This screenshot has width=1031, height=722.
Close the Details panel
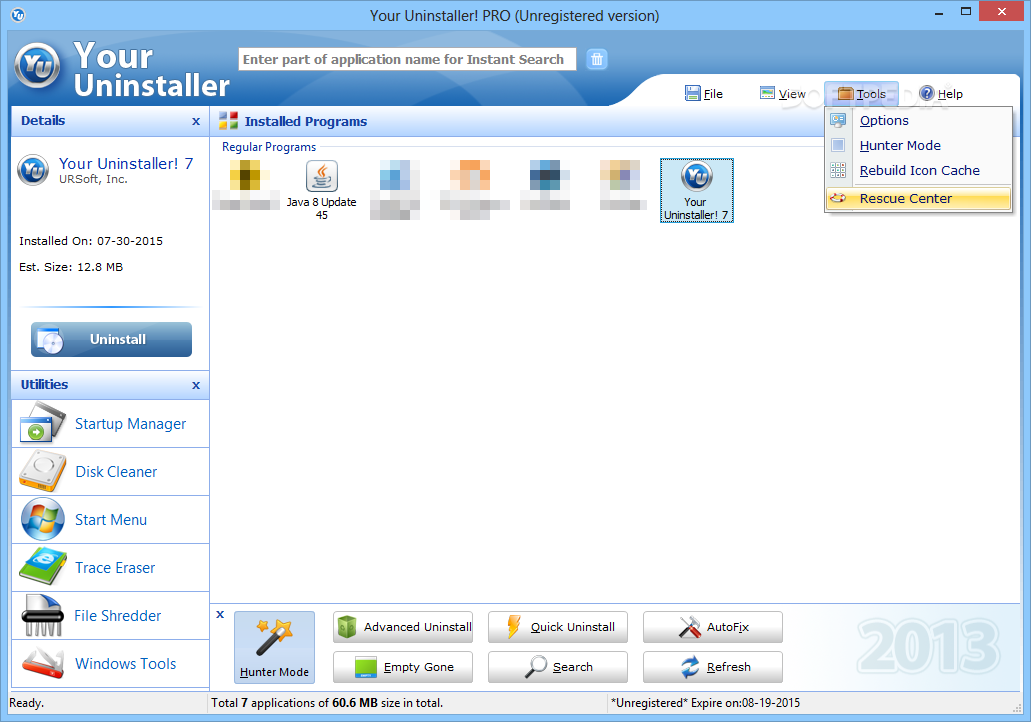(x=196, y=121)
